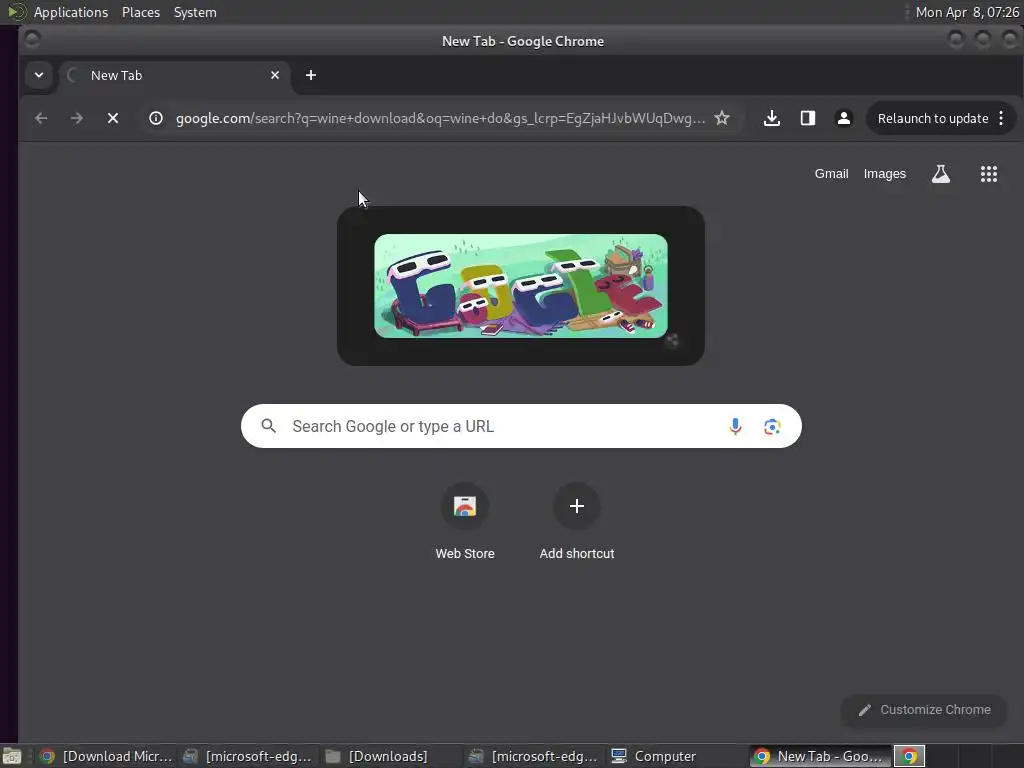Image resolution: width=1024 pixels, height=768 pixels.
Task: Click the date and time clock in panel
Action: [967, 12]
